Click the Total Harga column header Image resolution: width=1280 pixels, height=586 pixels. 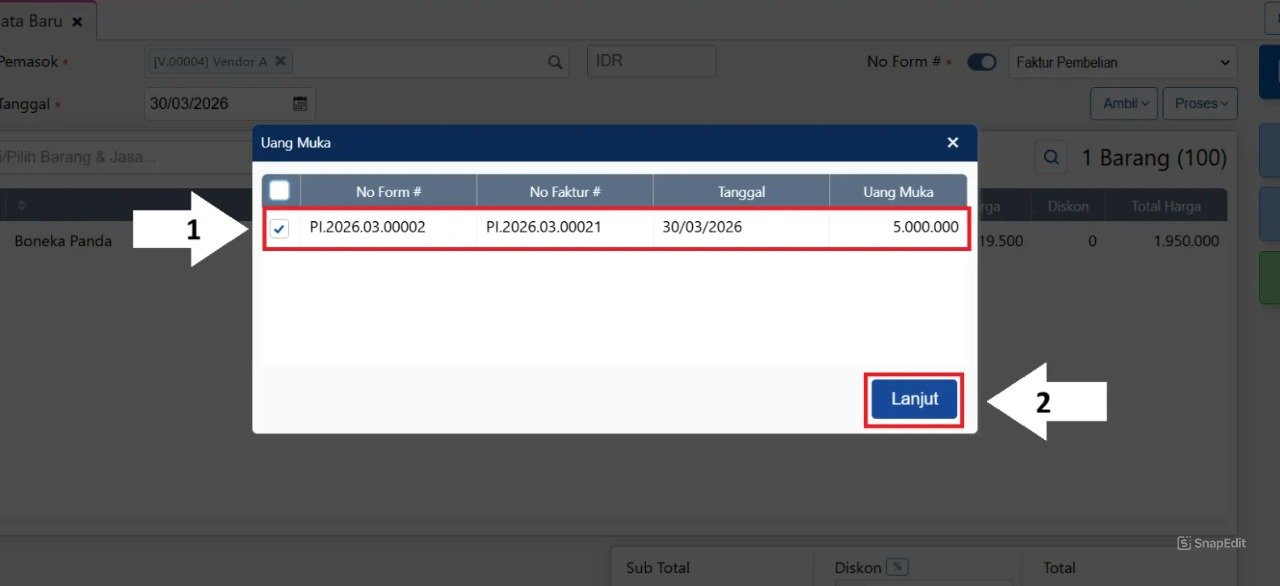pyautogui.click(x=1165, y=207)
